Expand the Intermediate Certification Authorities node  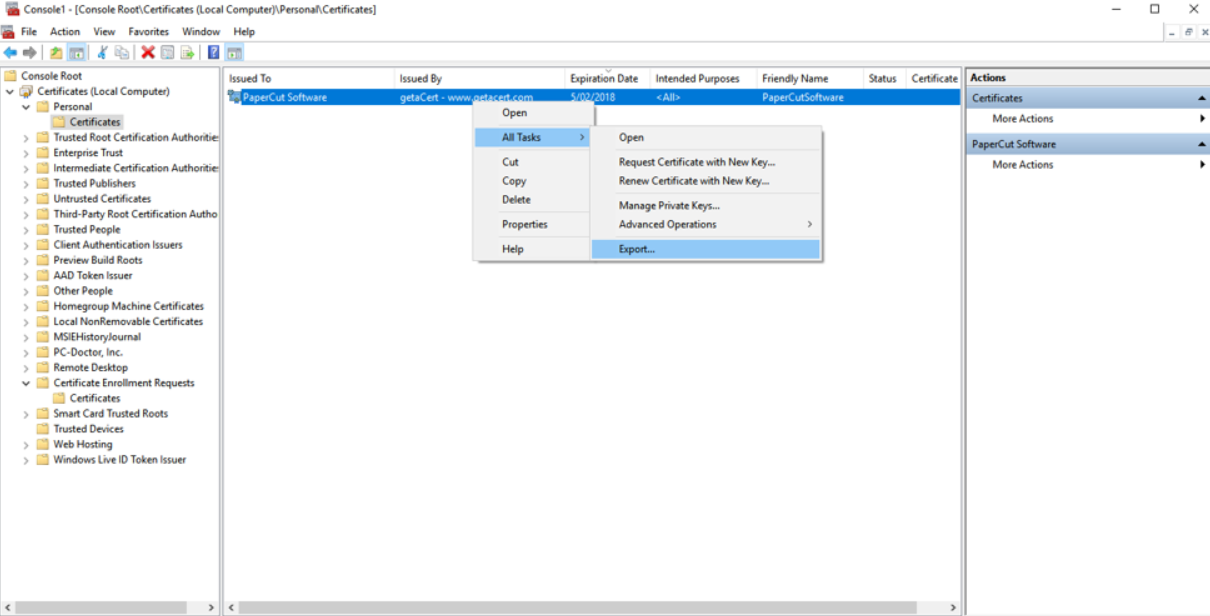[26, 168]
